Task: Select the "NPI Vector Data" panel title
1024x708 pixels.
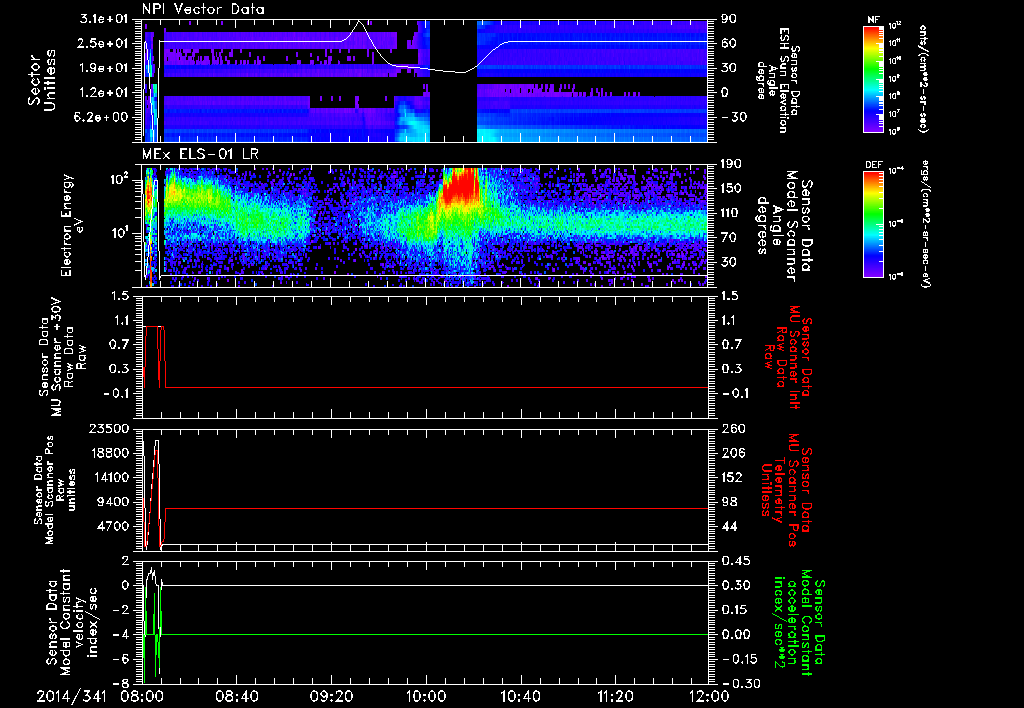Action: (203, 9)
